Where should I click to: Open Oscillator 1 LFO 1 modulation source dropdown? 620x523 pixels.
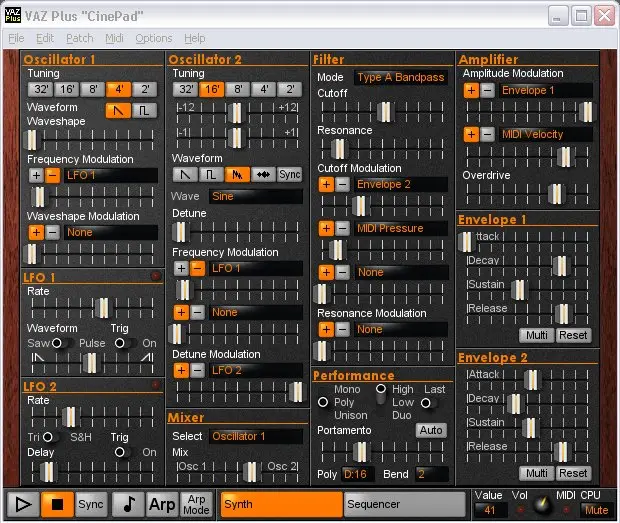tap(111, 175)
